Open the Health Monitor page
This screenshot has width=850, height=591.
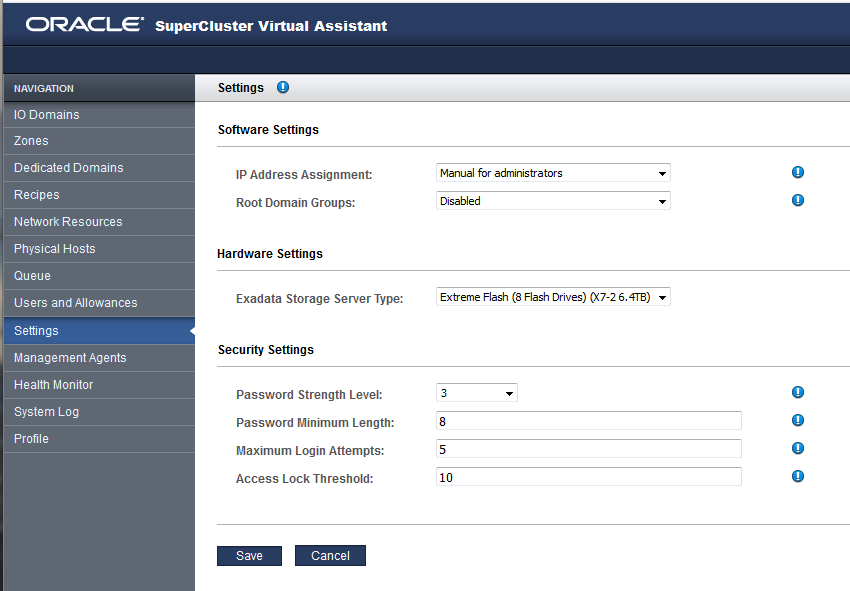click(x=54, y=384)
